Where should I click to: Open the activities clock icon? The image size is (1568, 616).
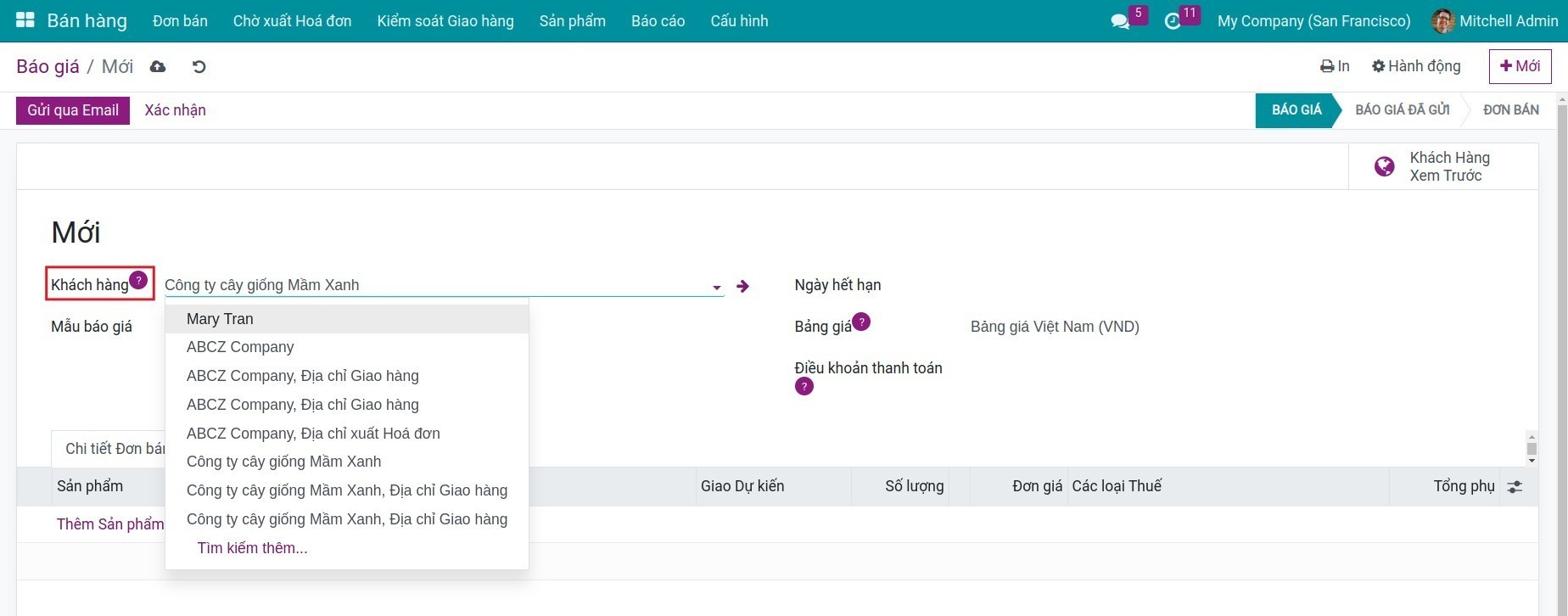[1173, 21]
